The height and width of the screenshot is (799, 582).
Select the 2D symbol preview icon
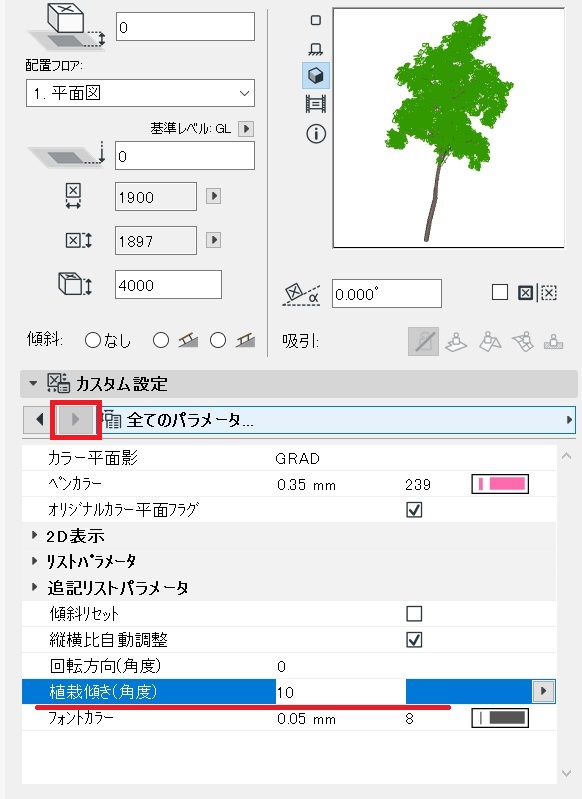click(316, 20)
